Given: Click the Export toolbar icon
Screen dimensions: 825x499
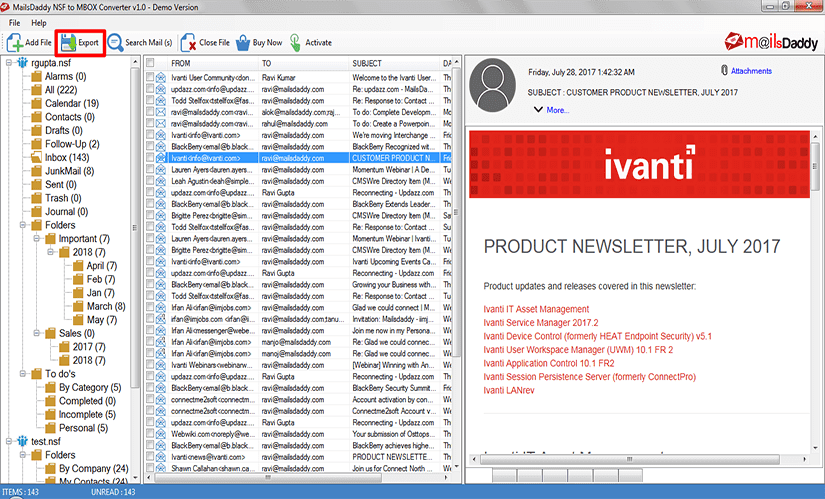Looking at the screenshot, I should [68, 43].
